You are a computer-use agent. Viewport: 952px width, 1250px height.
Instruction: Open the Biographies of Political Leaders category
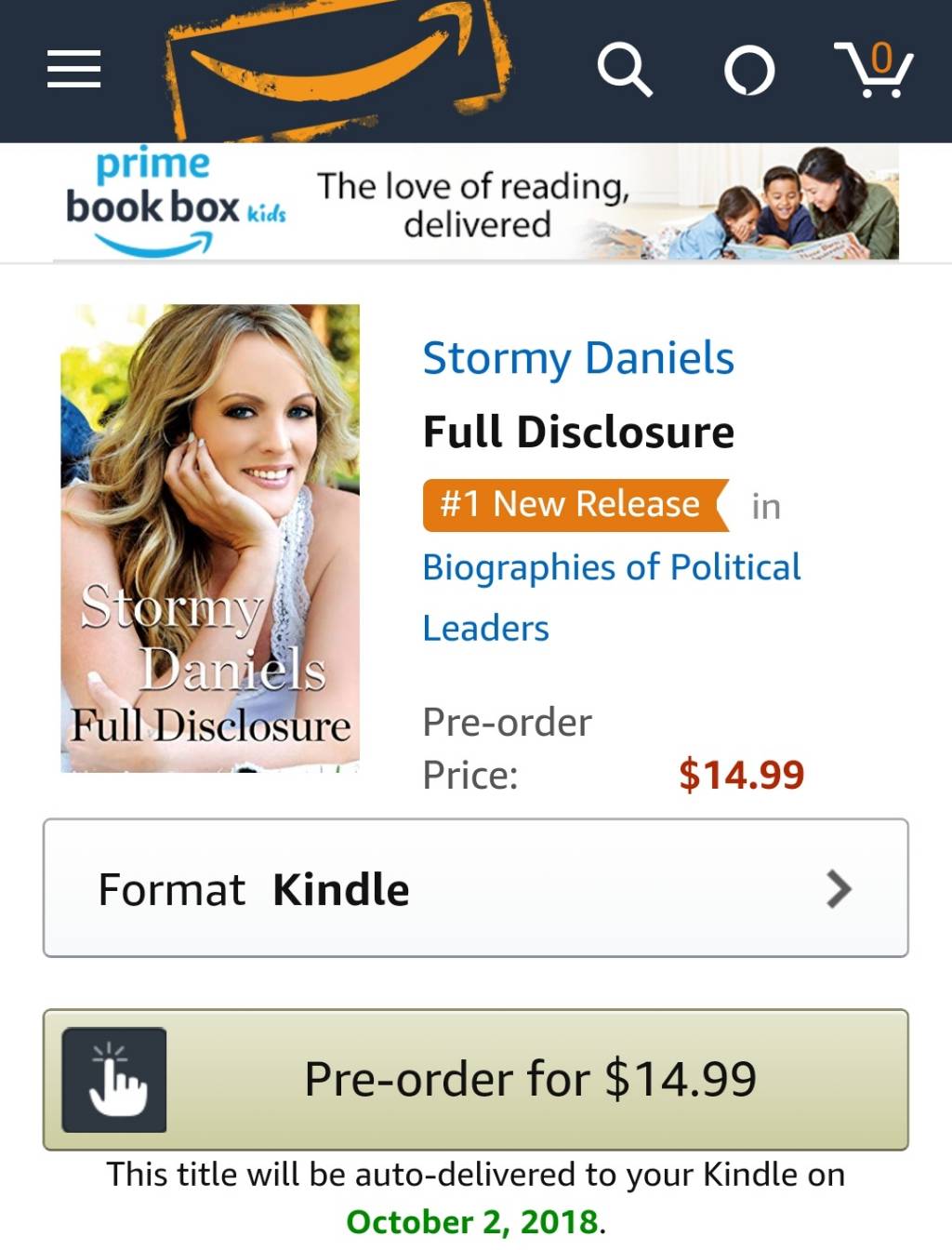611,598
